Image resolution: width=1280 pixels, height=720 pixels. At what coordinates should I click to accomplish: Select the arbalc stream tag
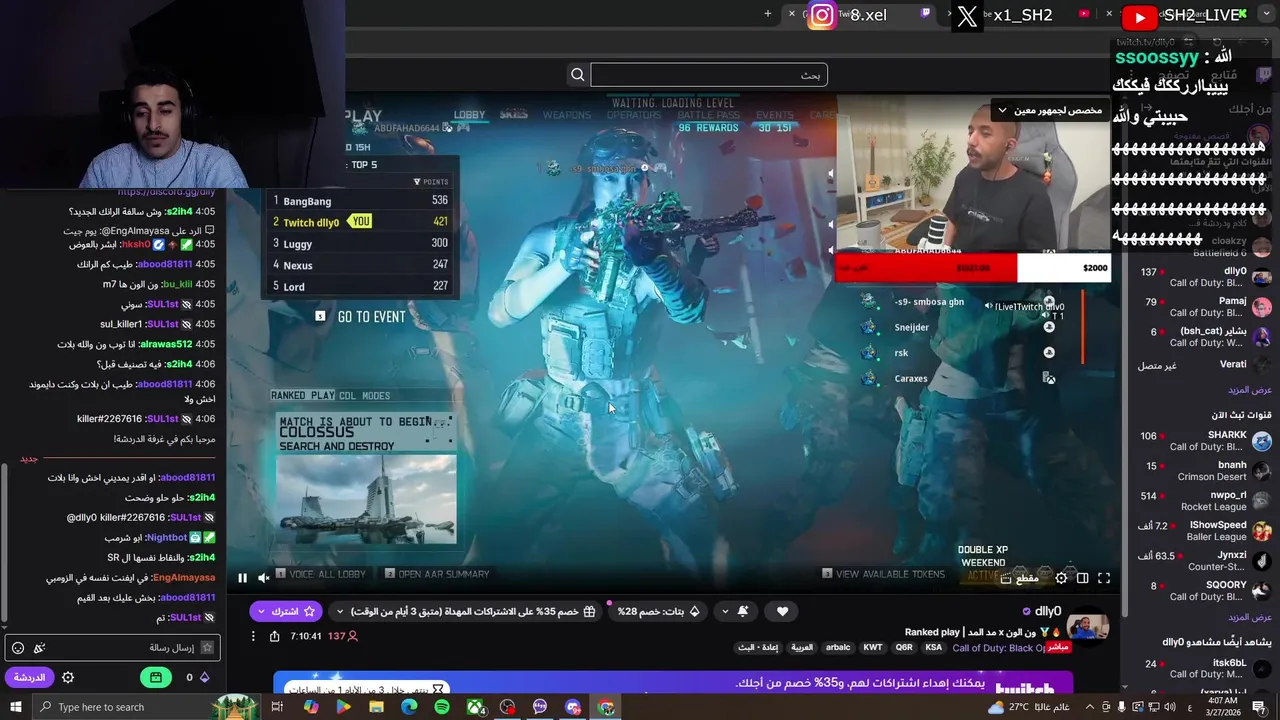(838, 647)
